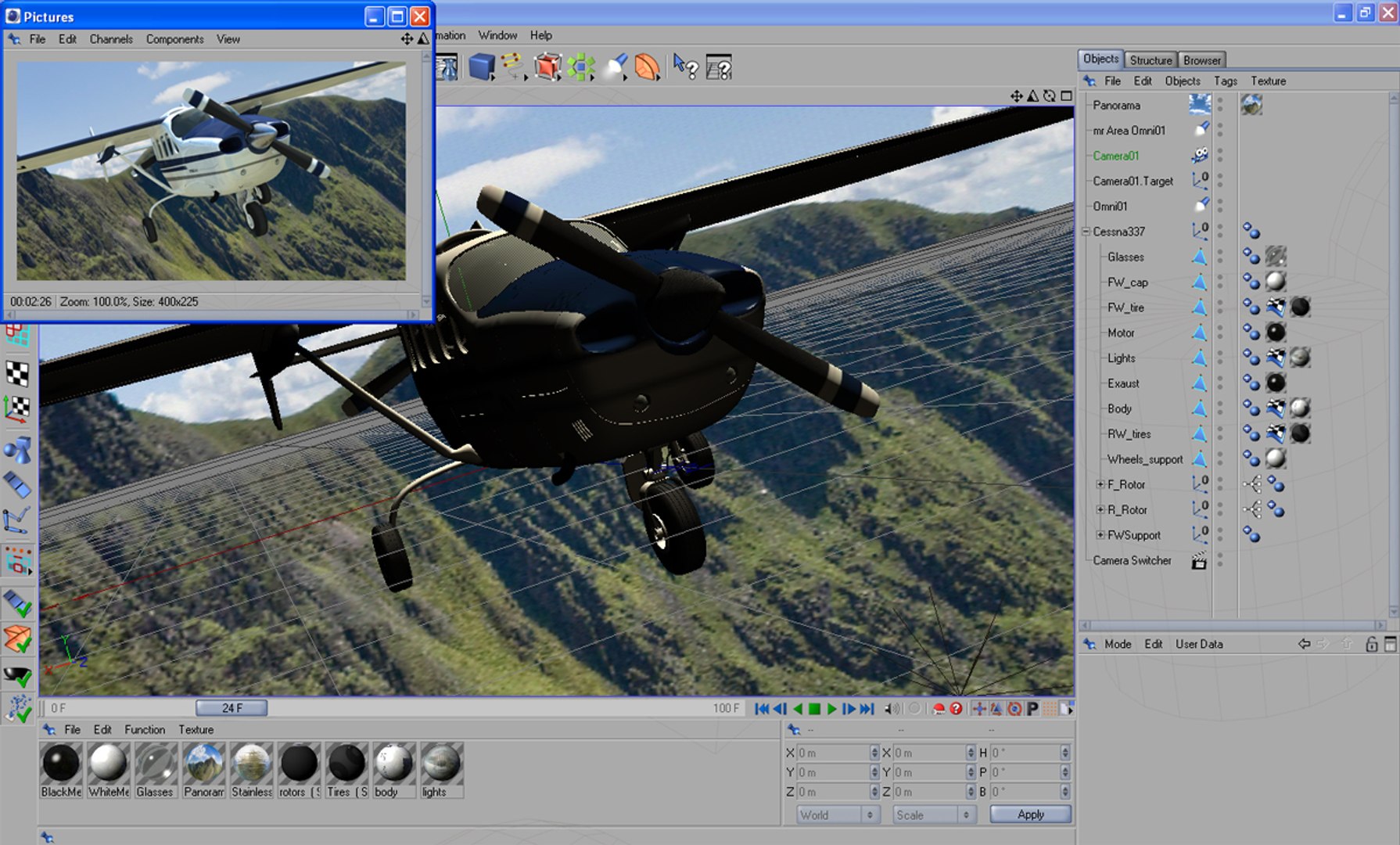Click the stepper on position X field
Viewport: 1400px width, 845px height.
[x=874, y=753]
